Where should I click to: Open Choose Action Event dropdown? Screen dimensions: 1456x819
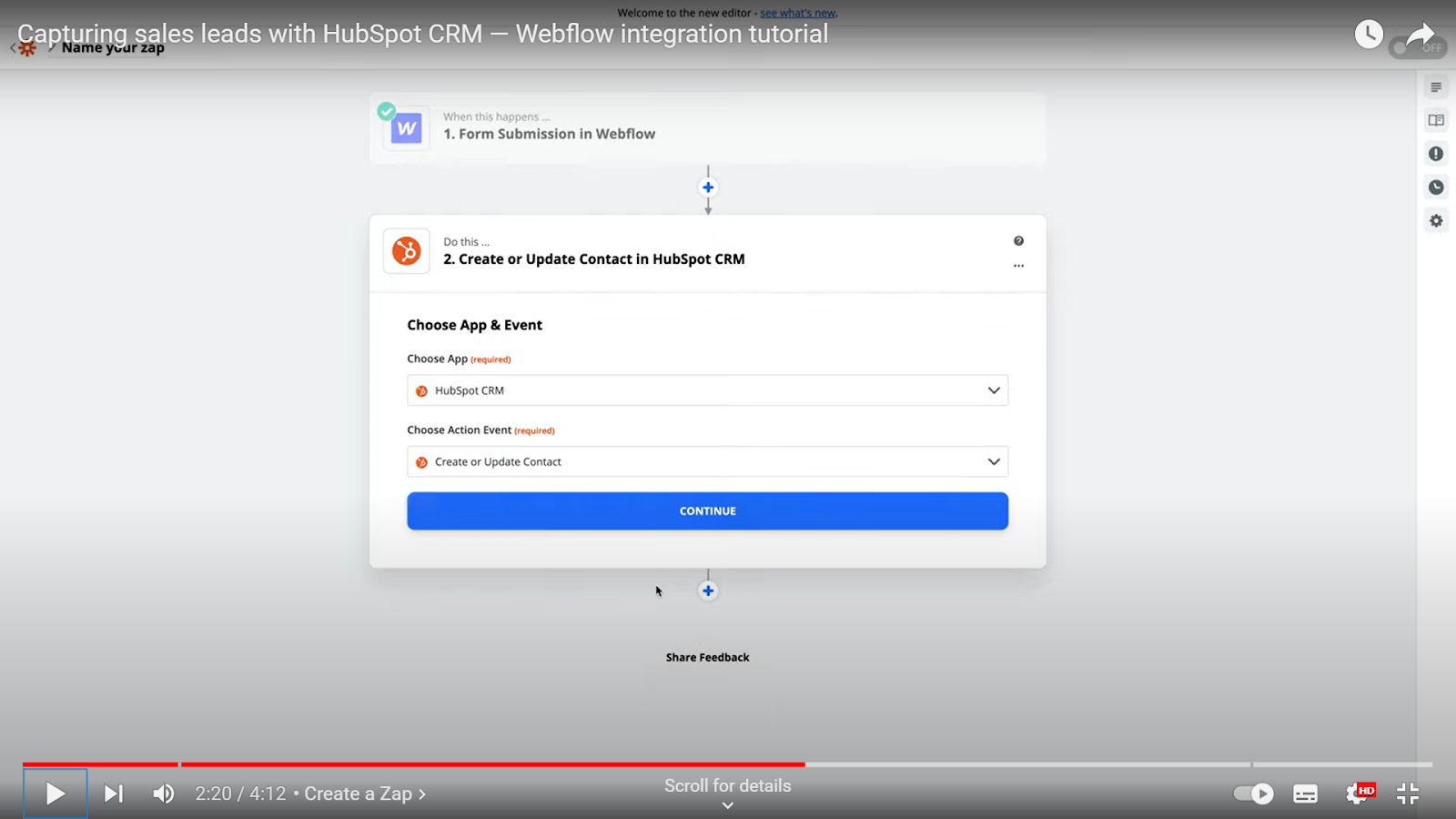707,461
